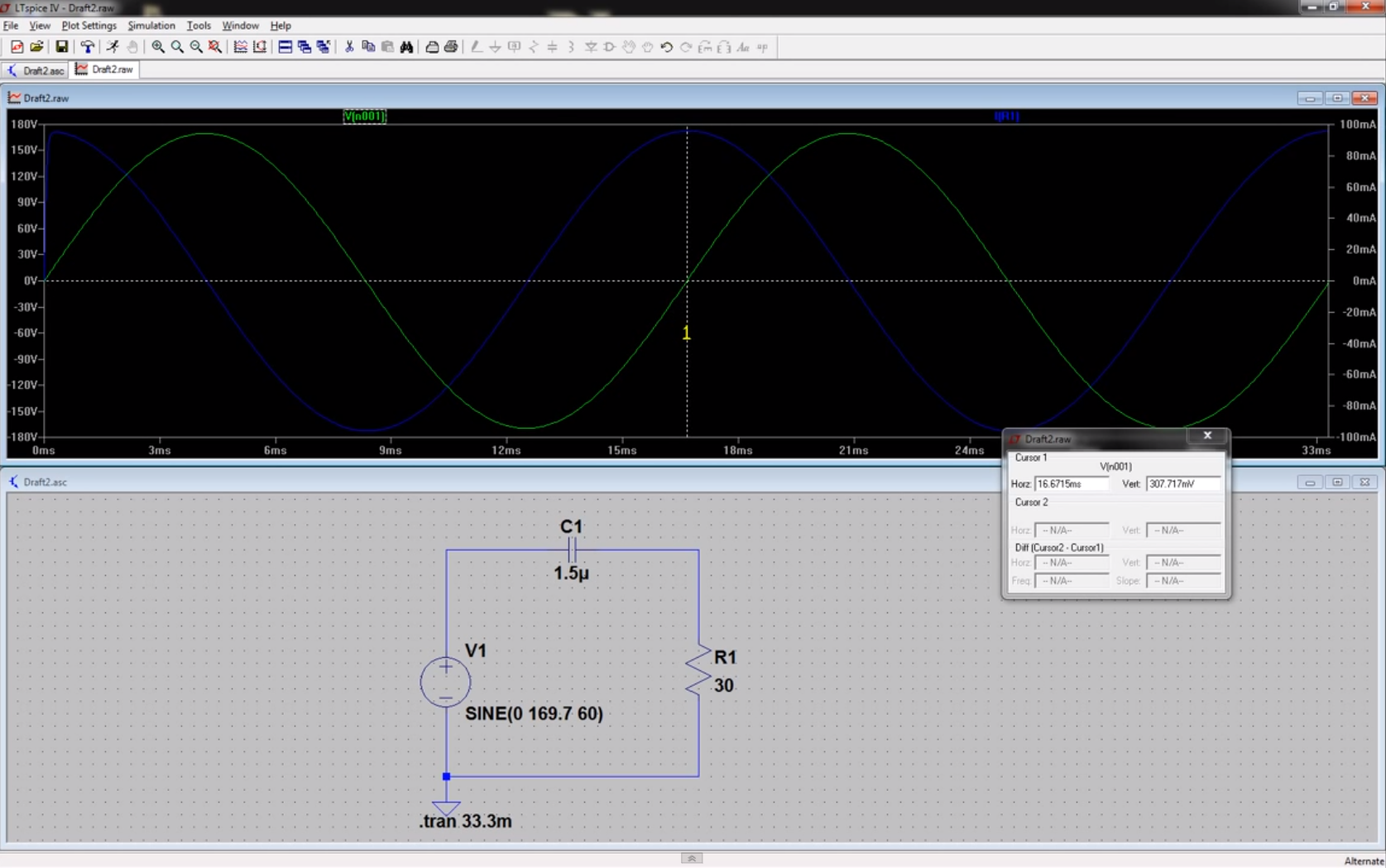Open the Simulation menu
The width and height of the screenshot is (1386, 868).
pyautogui.click(x=151, y=26)
